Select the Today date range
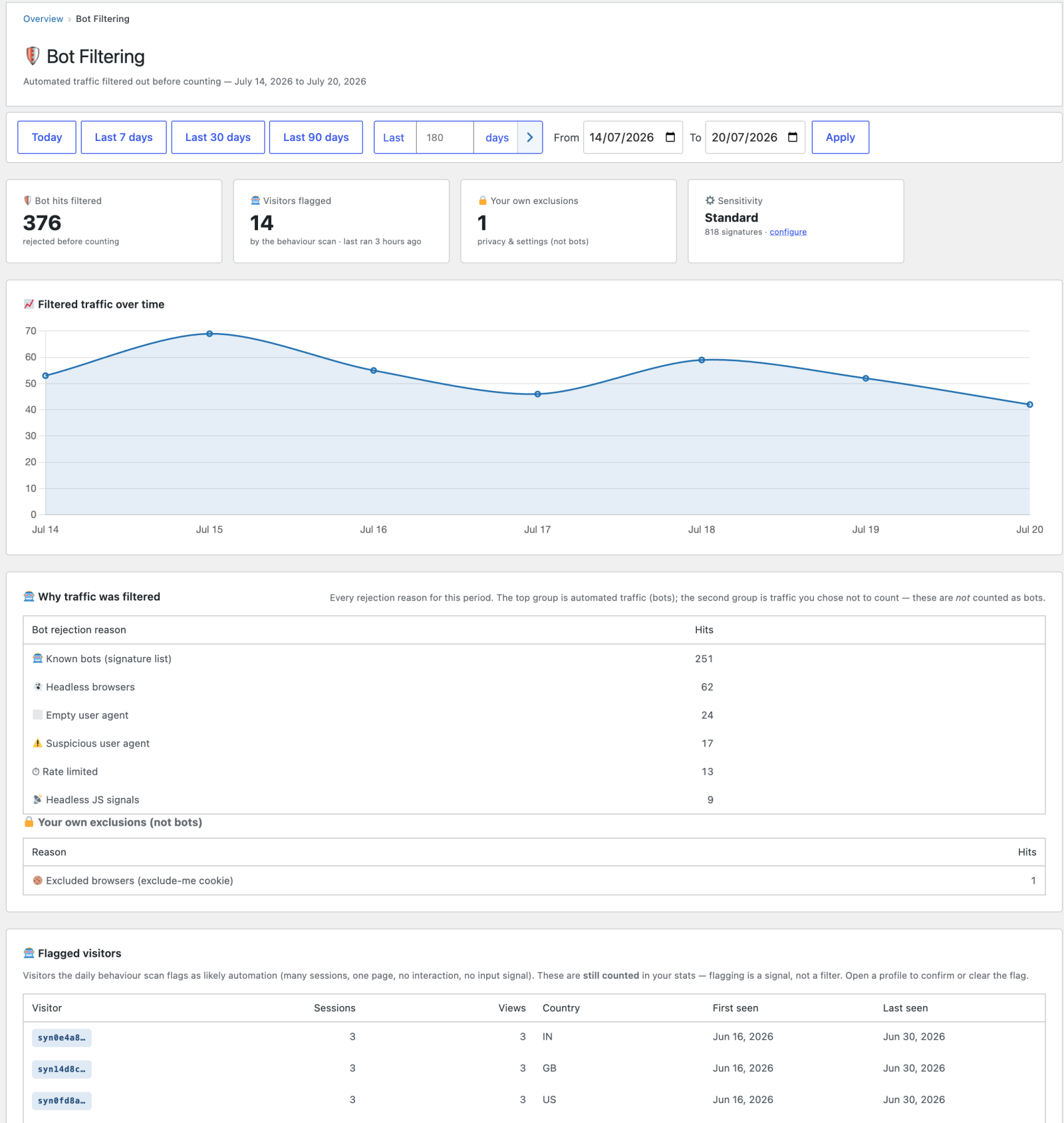 pos(47,137)
